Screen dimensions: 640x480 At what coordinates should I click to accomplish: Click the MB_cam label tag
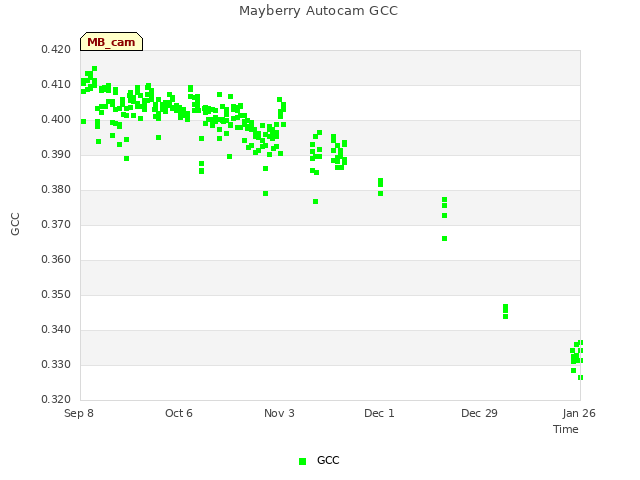tap(111, 42)
